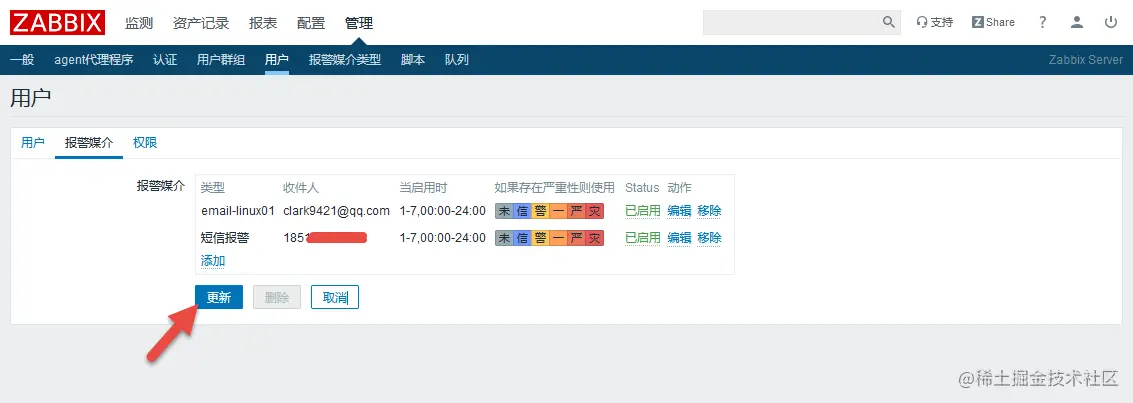Click the 更新 button
The width and height of the screenshot is (1133, 403).
click(219, 298)
